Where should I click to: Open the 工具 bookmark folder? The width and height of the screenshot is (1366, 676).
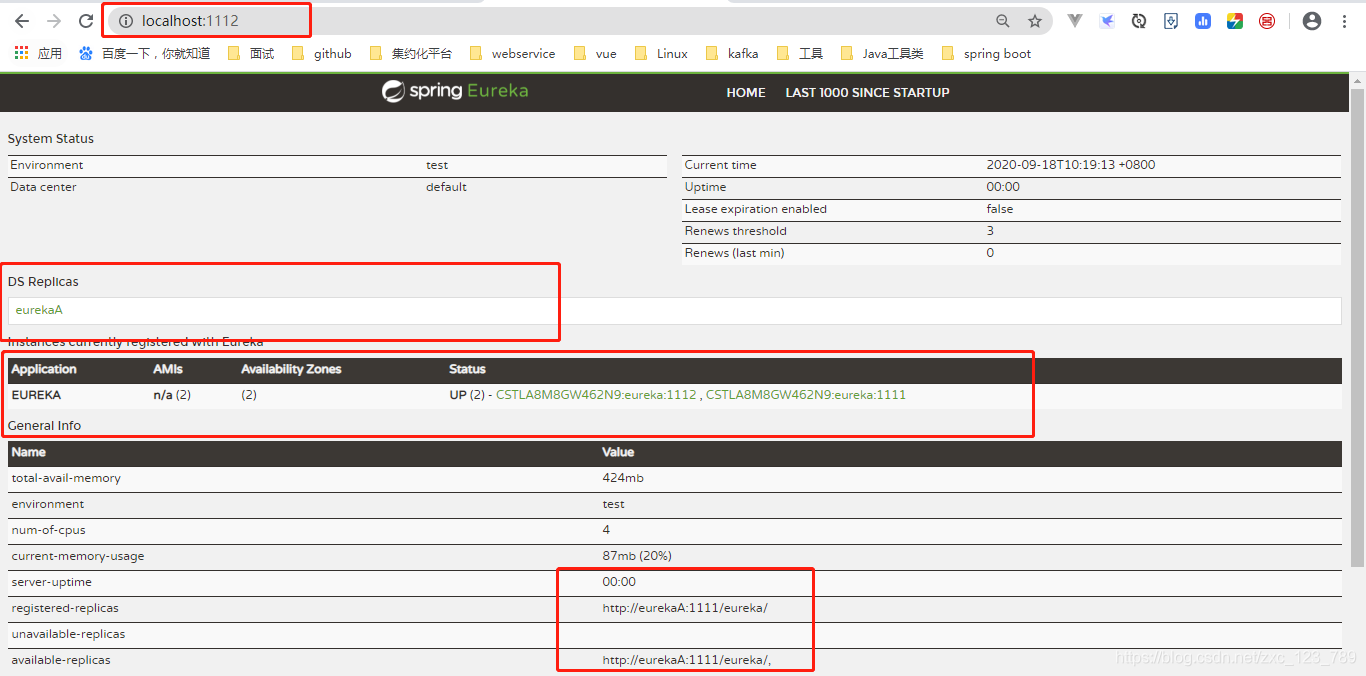pos(800,54)
